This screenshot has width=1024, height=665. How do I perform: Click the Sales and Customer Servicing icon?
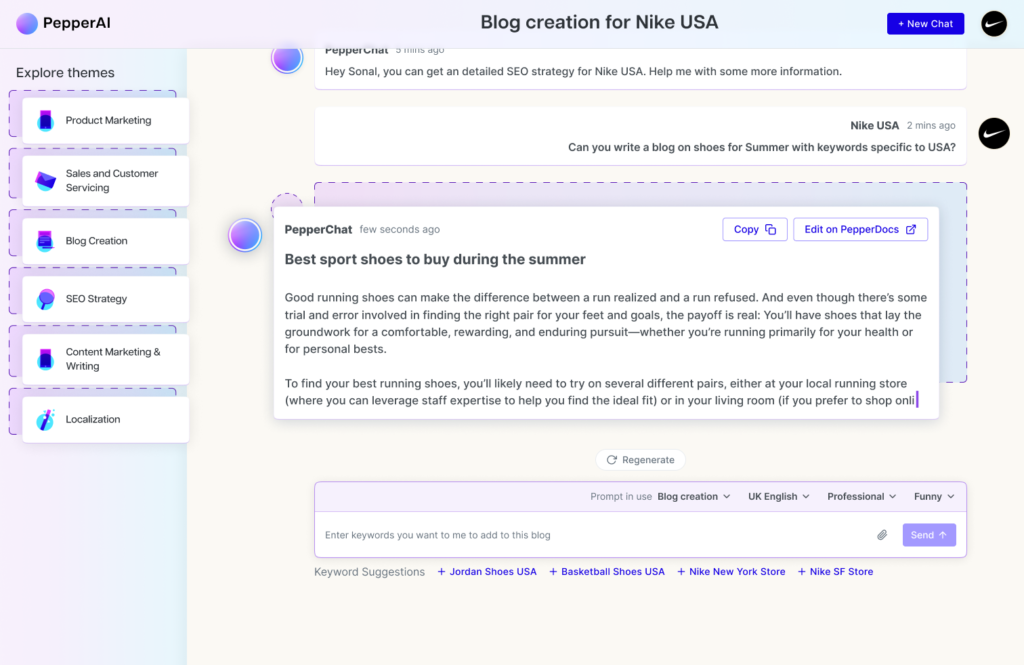click(x=45, y=181)
